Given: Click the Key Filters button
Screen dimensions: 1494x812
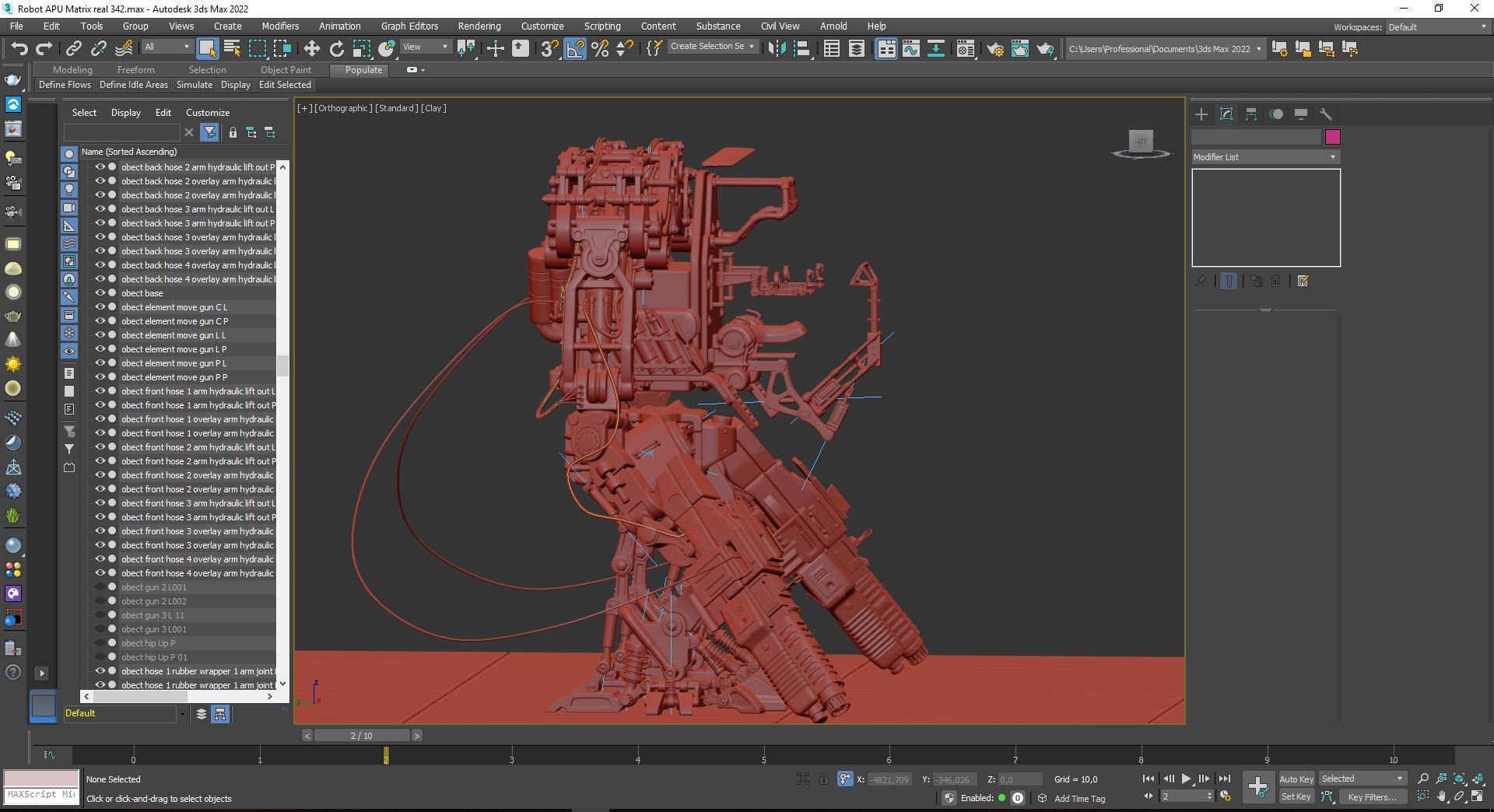Looking at the screenshot, I should click(1371, 796).
